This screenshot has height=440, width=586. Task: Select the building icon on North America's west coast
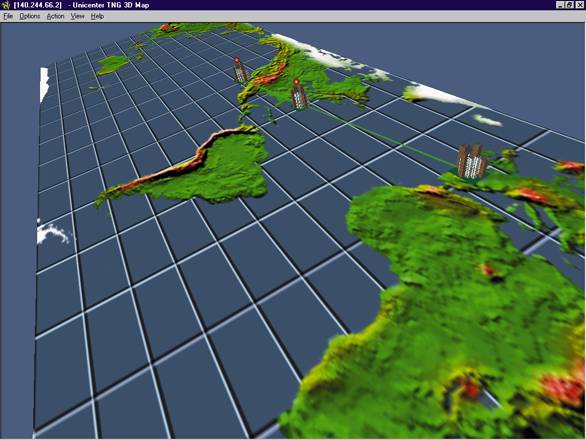click(x=240, y=72)
